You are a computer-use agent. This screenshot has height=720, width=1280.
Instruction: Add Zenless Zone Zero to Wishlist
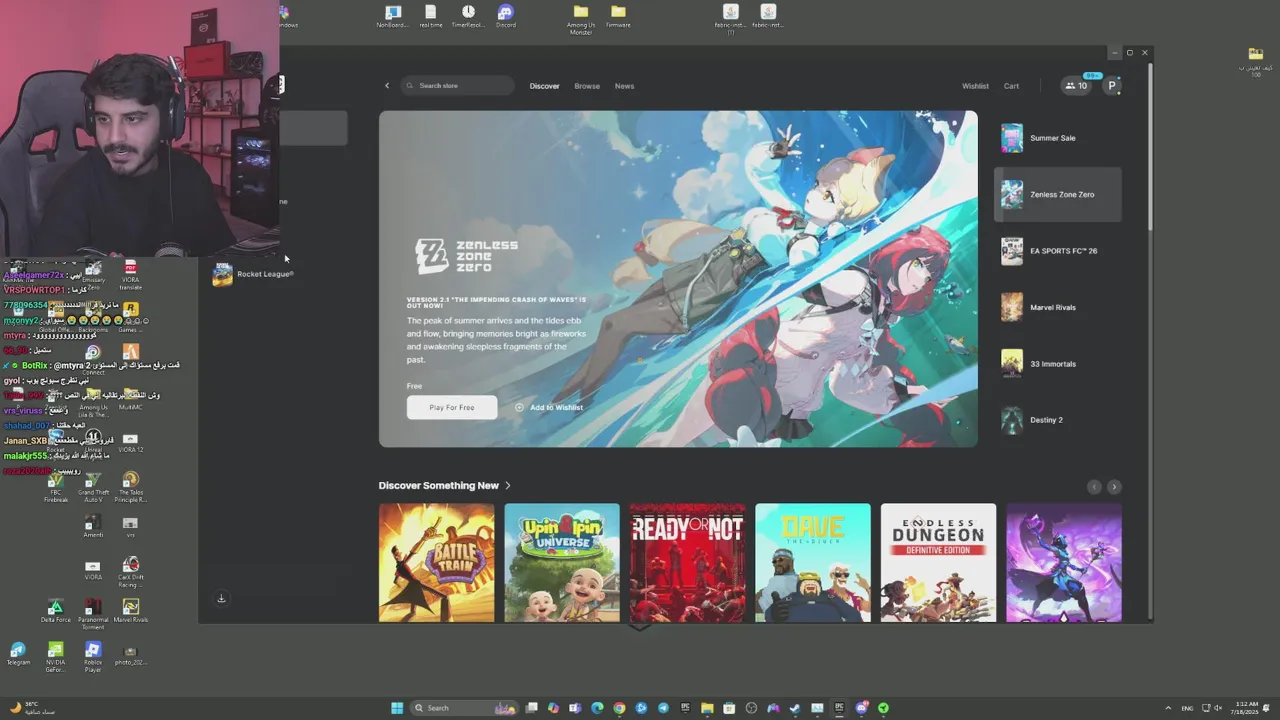point(549,407)
